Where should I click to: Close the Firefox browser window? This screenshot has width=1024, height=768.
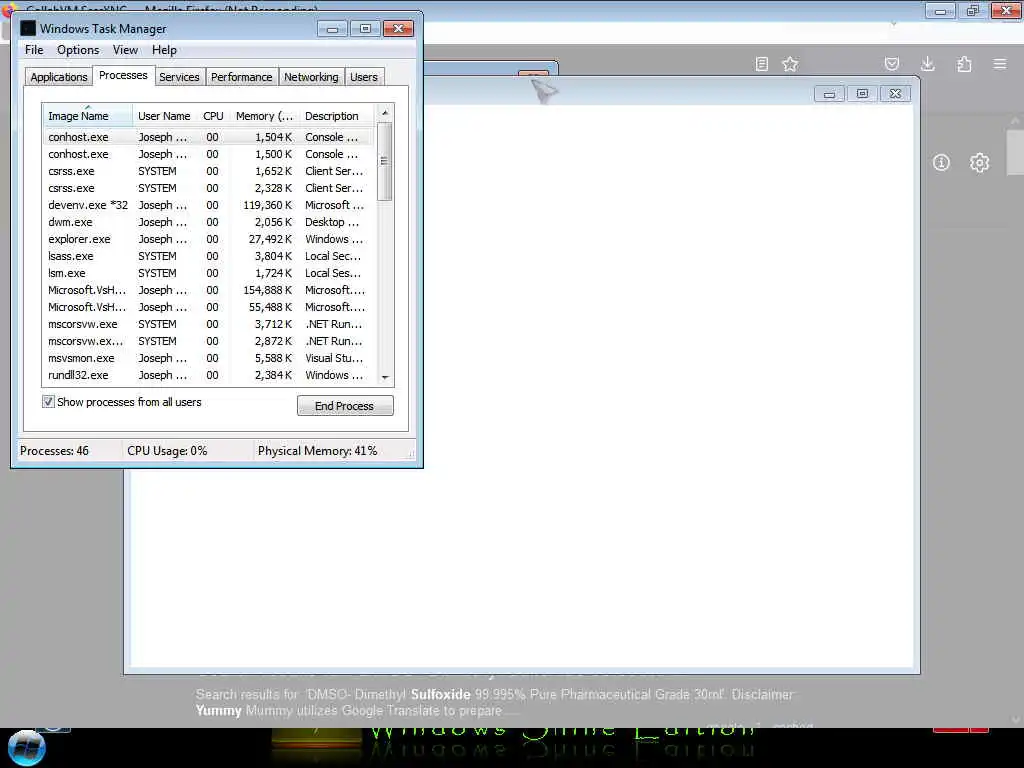coord(1006,11)
